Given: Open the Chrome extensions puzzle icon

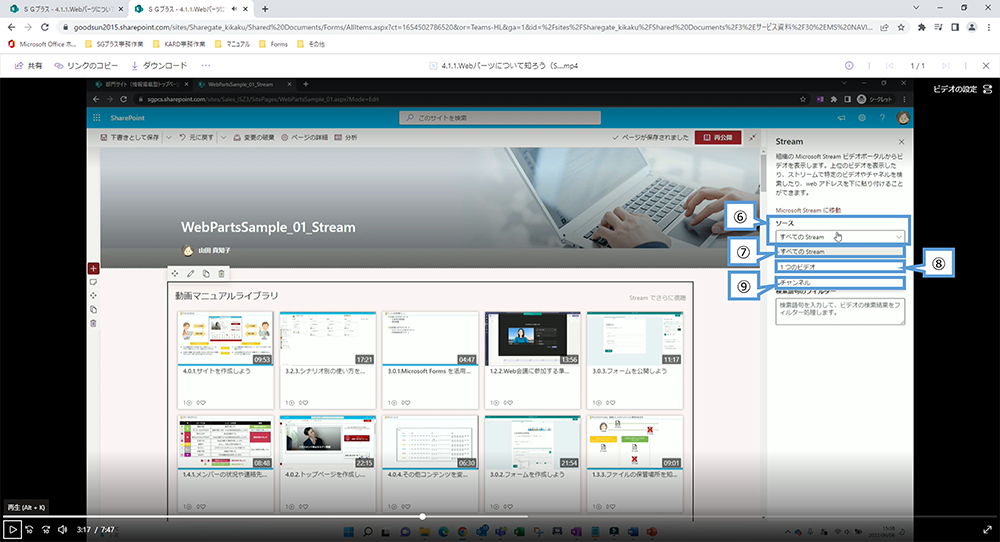Looking at the screenshot, I should tap(922, 27).
